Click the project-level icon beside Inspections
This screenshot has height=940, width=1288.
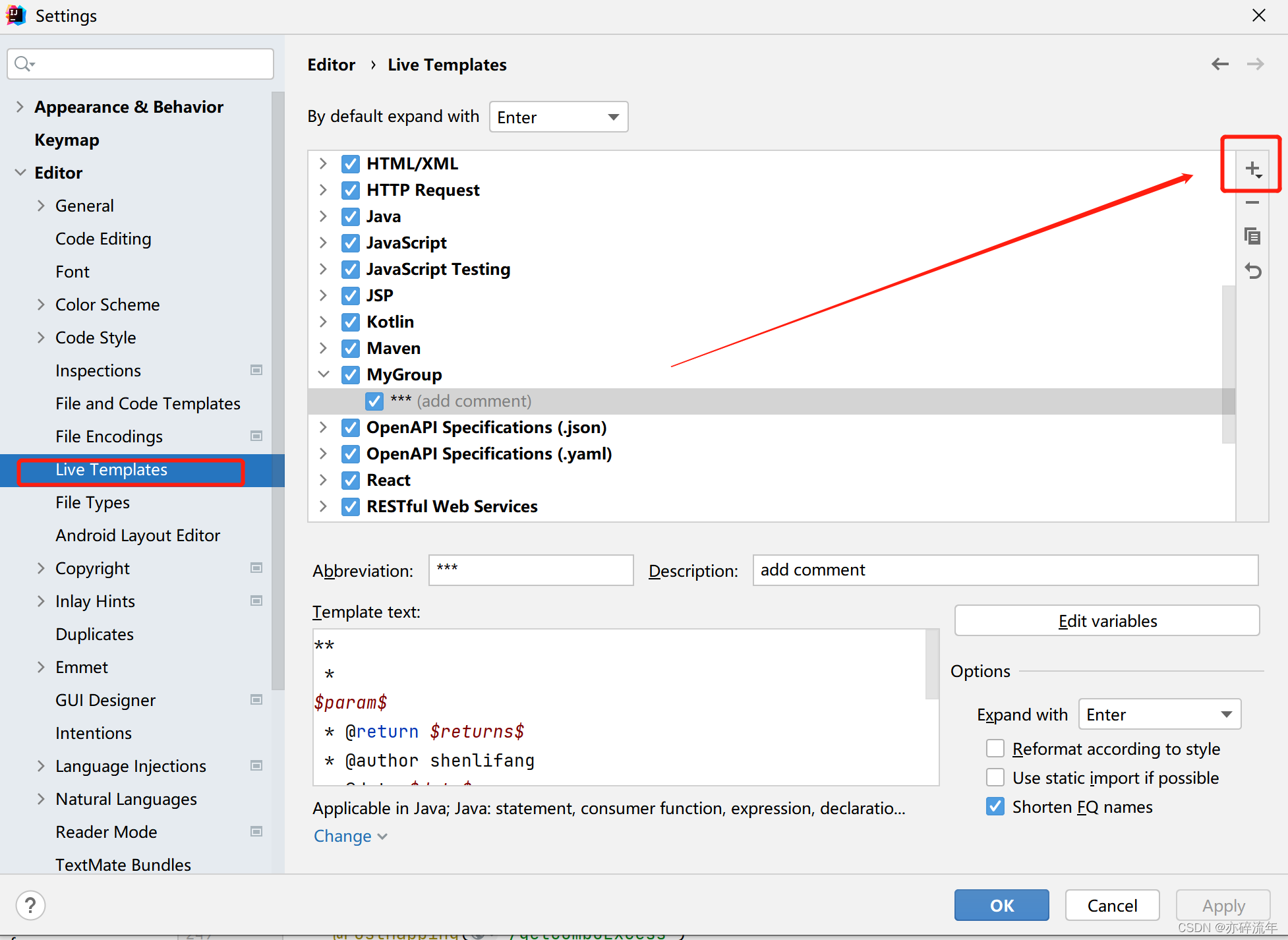coord(256,370)
